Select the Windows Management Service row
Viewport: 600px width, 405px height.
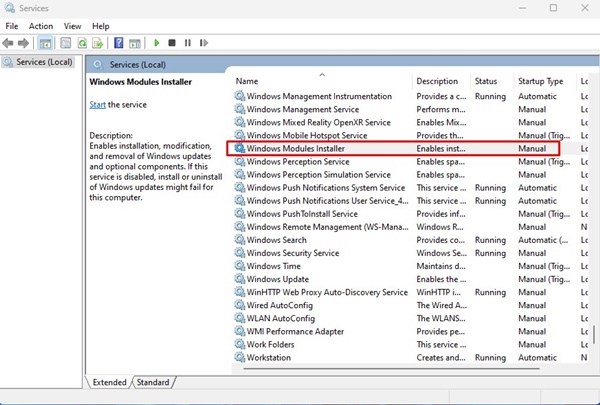(x=409, y=109)
